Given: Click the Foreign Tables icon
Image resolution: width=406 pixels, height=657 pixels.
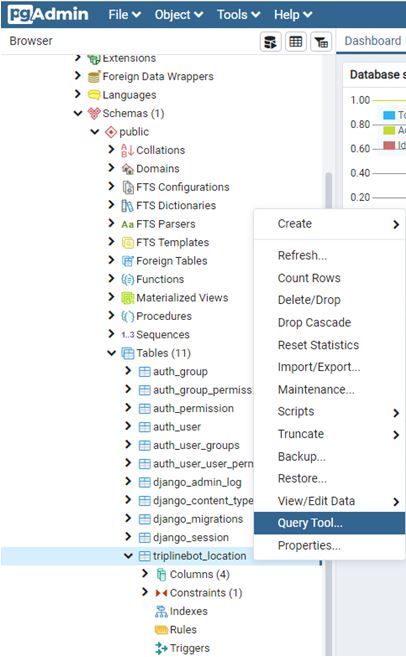Looking at the screenshot, I should pos(127,261).
